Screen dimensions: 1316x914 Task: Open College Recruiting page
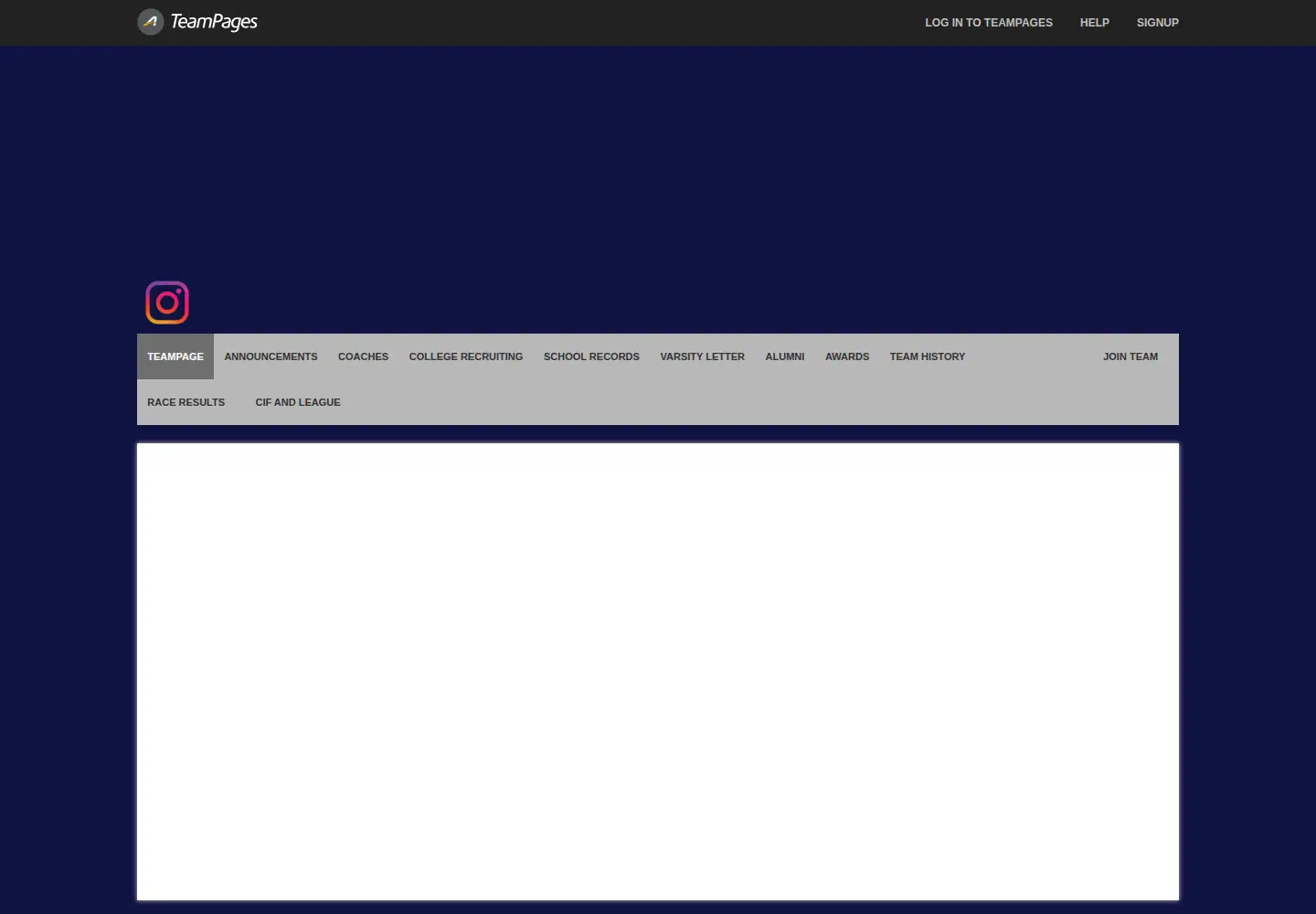click(466, 356)
